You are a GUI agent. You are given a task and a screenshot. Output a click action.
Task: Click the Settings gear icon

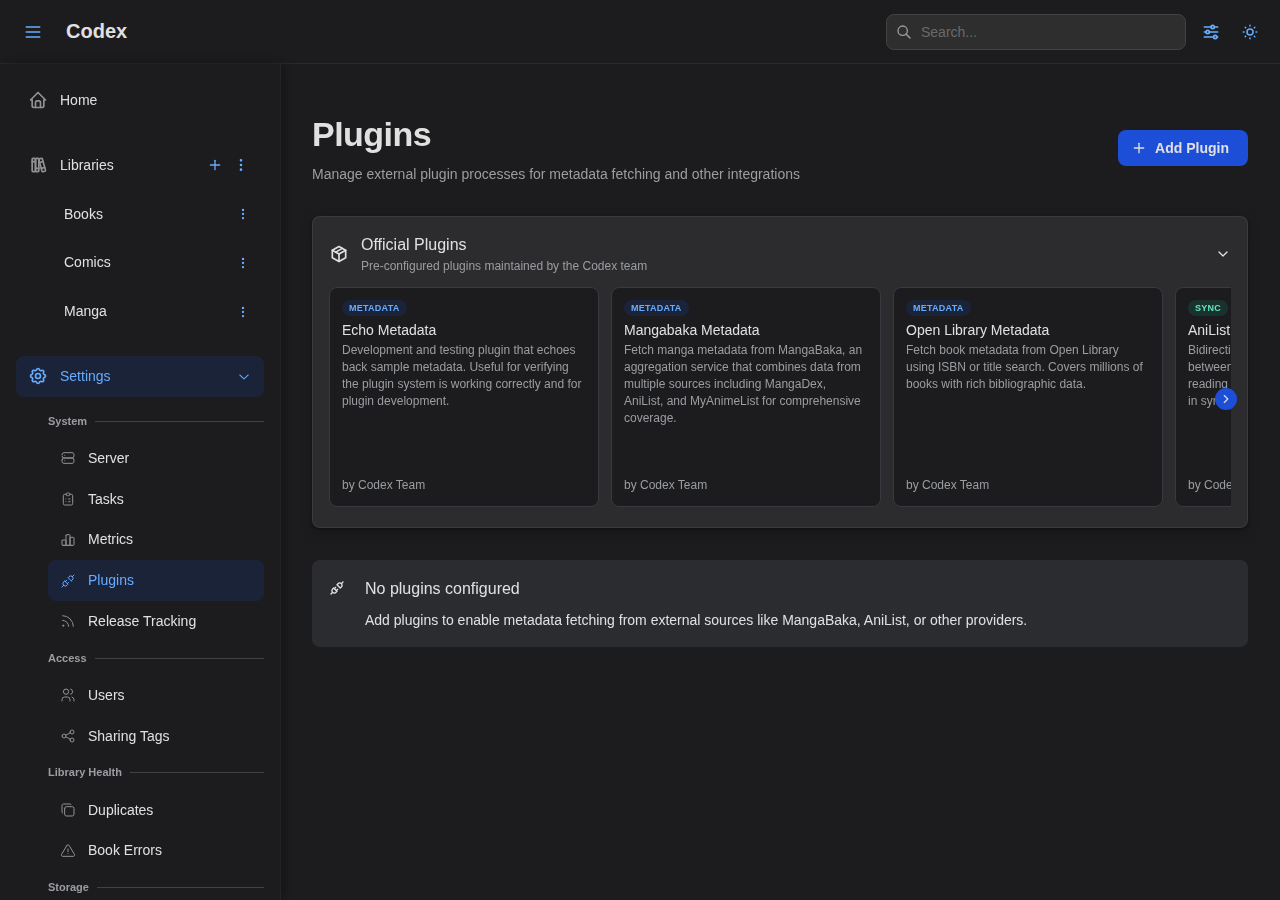[x=38, y=376]
